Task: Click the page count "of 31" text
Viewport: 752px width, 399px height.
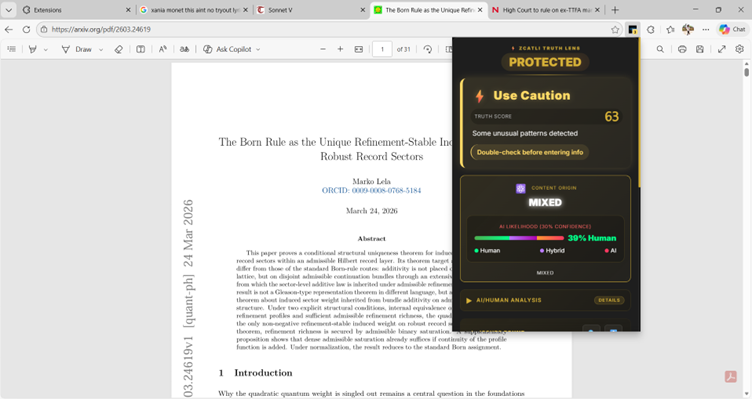Action: click(x=403, y=49)
